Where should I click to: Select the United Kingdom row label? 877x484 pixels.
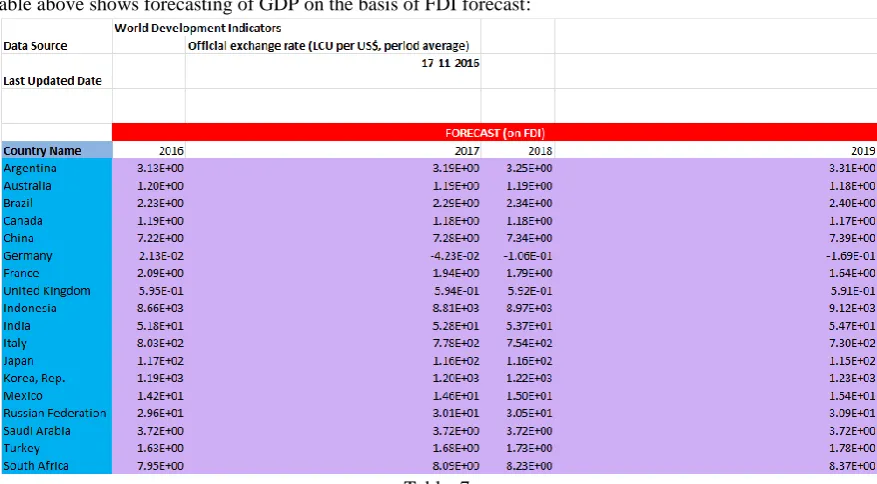pos(47,291)
